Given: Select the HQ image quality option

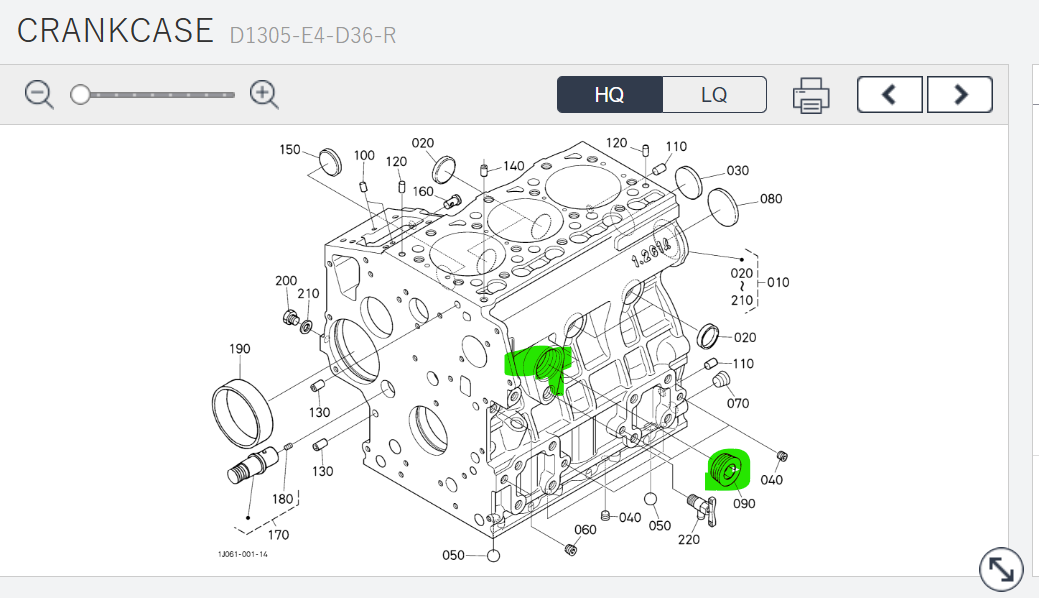Looking at the screenshot, I should (x=609, y=95).
